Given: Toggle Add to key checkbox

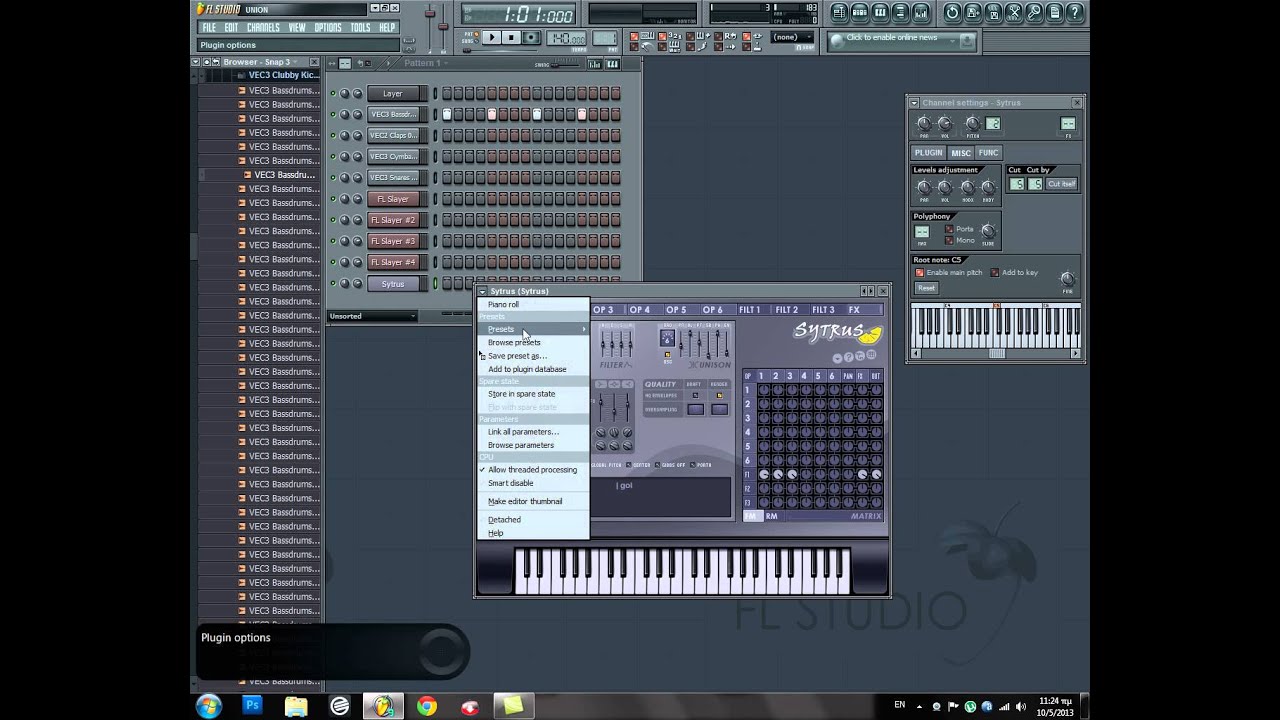Looking at the screenshot, I should (994, 272).
